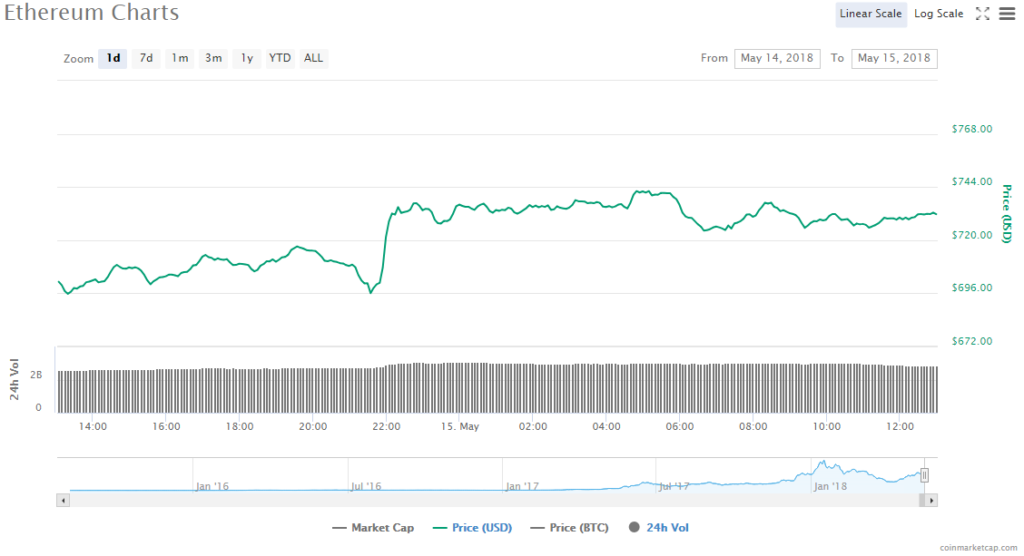Click the navigator range handle
The height and width of the screenshot is (556, 1024).
[925, 475]
